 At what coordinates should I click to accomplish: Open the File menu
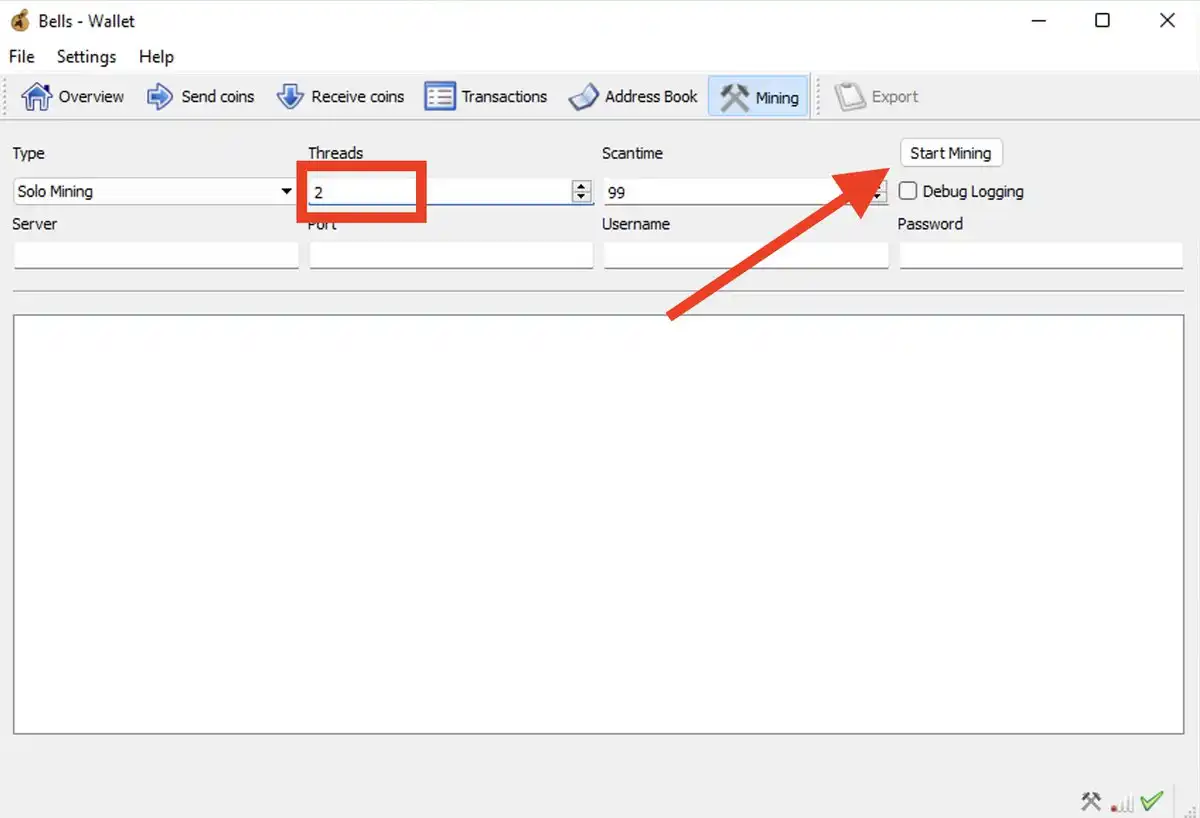[21, 57]
